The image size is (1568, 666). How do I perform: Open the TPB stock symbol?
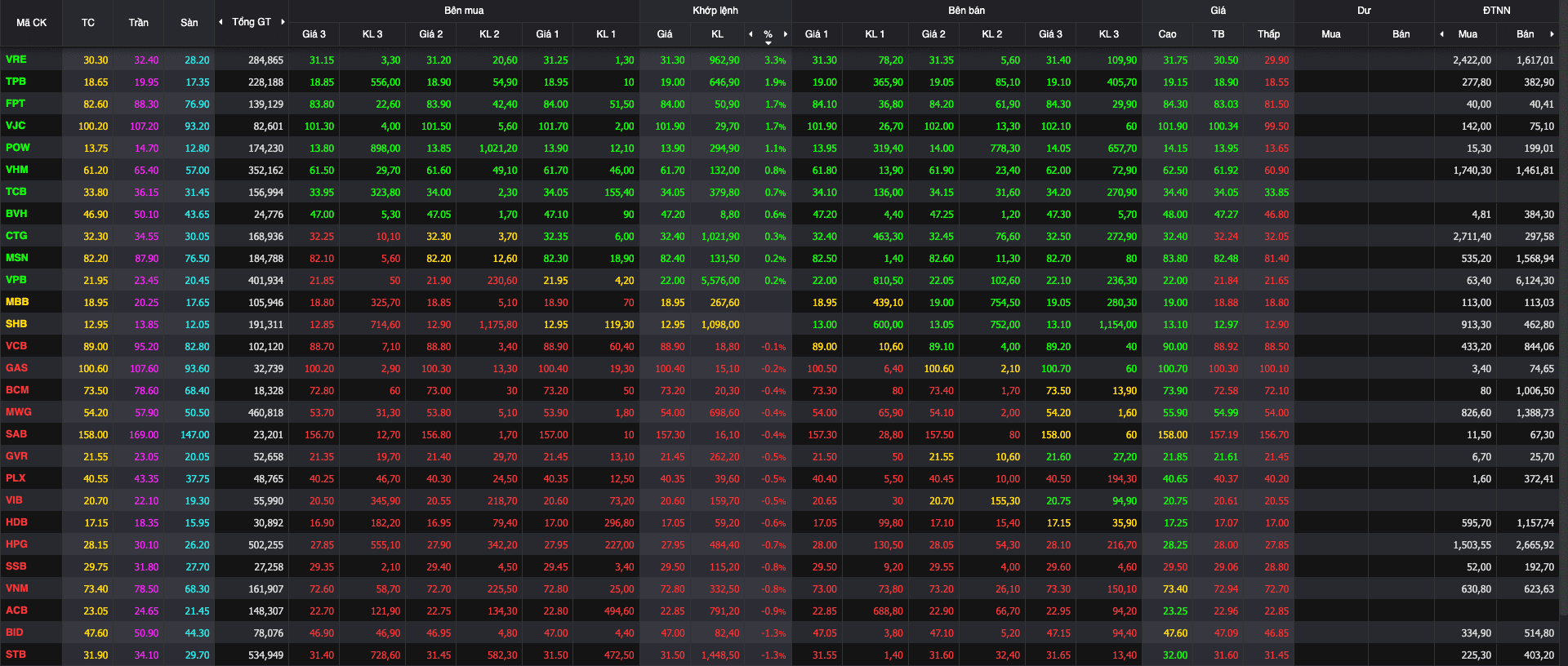coord(16,82)
